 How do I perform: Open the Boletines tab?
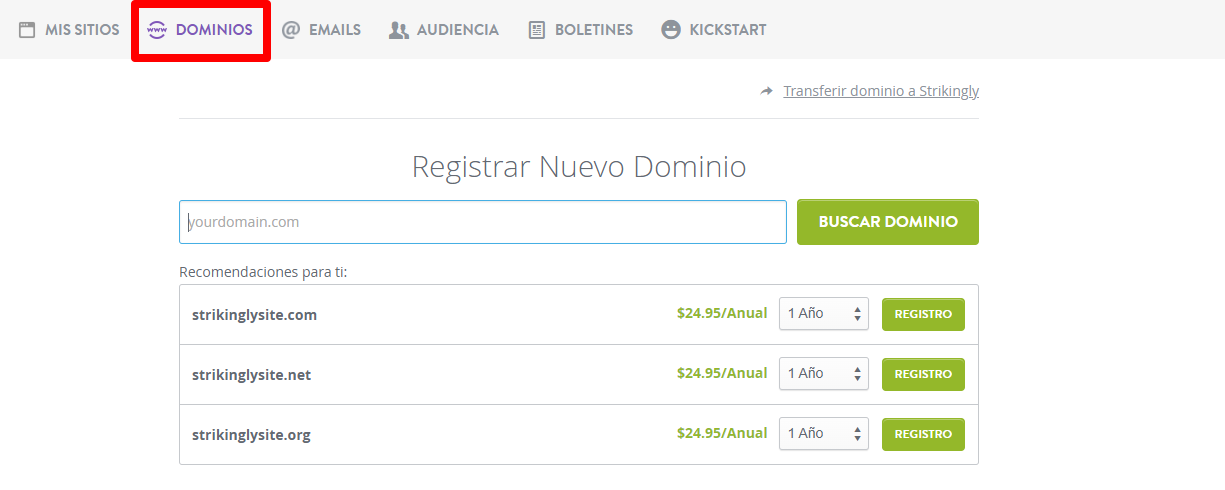(x=581, y=30)
